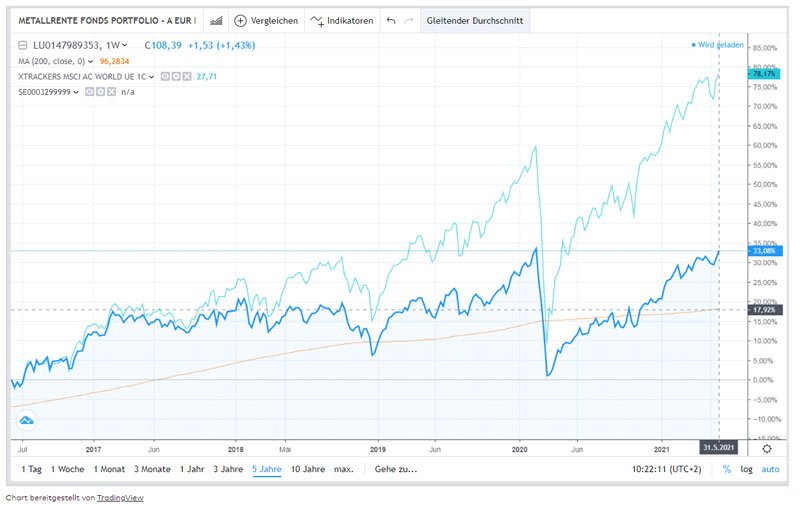Open the Gehe zu... date picker
The height and width of the screenshot is (508, 800).
(395, 468)
